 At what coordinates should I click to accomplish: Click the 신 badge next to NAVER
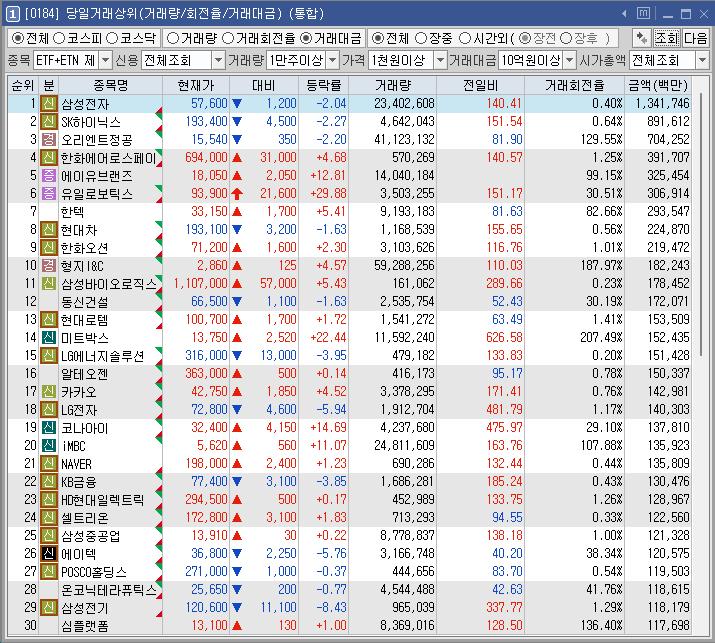[49, 464]
